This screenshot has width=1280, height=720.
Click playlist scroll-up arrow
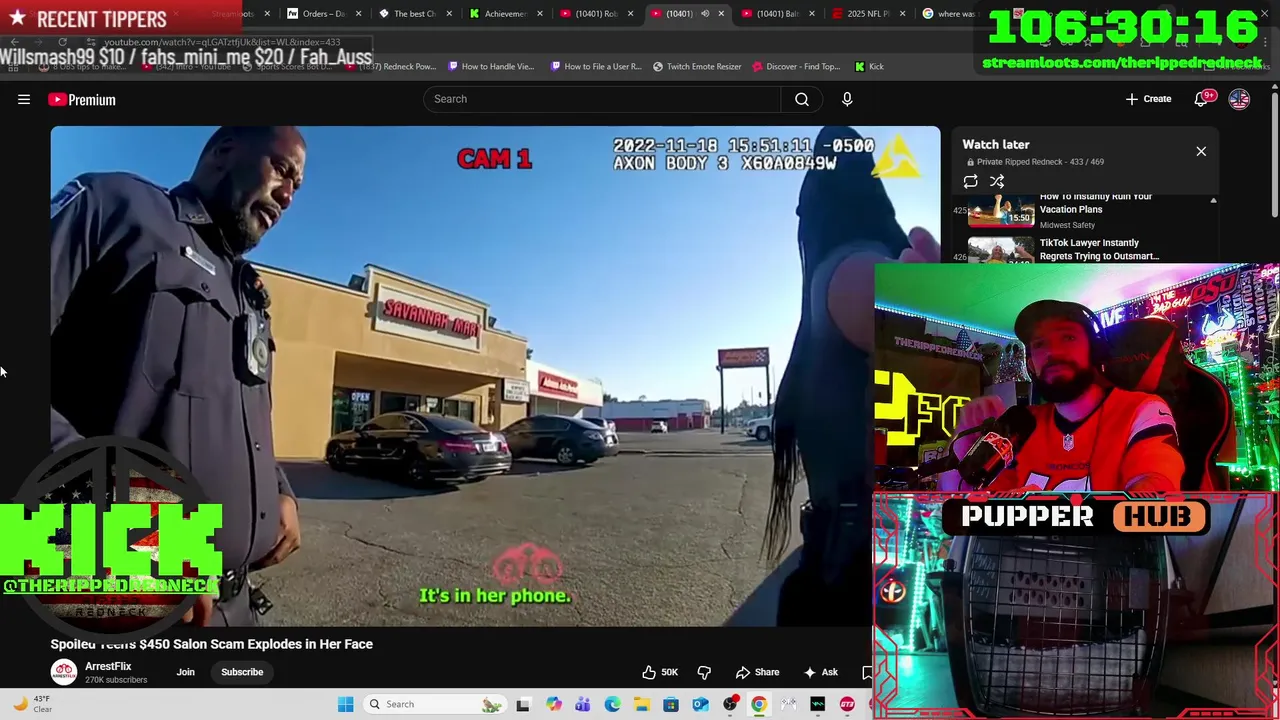point(1213,201)
